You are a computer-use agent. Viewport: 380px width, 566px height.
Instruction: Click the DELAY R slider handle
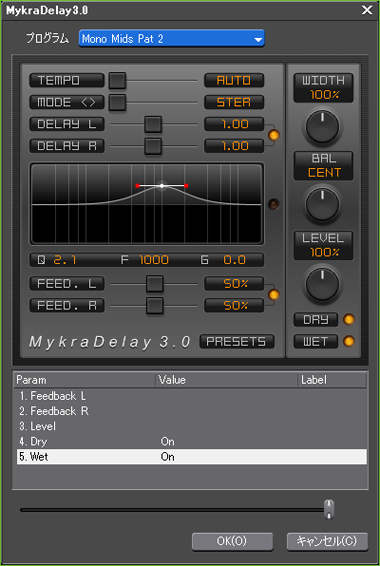click(x=153, y=146)
